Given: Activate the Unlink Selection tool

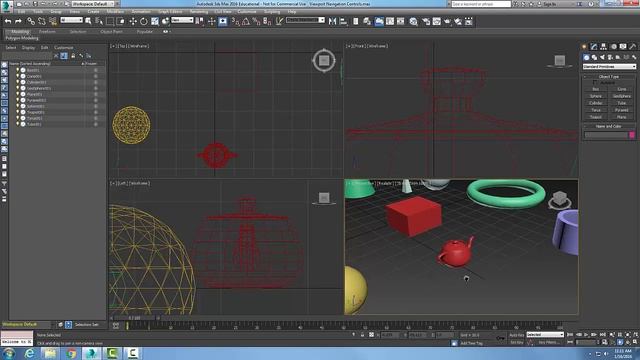Looking at the screenshot, I should point(42,21).
